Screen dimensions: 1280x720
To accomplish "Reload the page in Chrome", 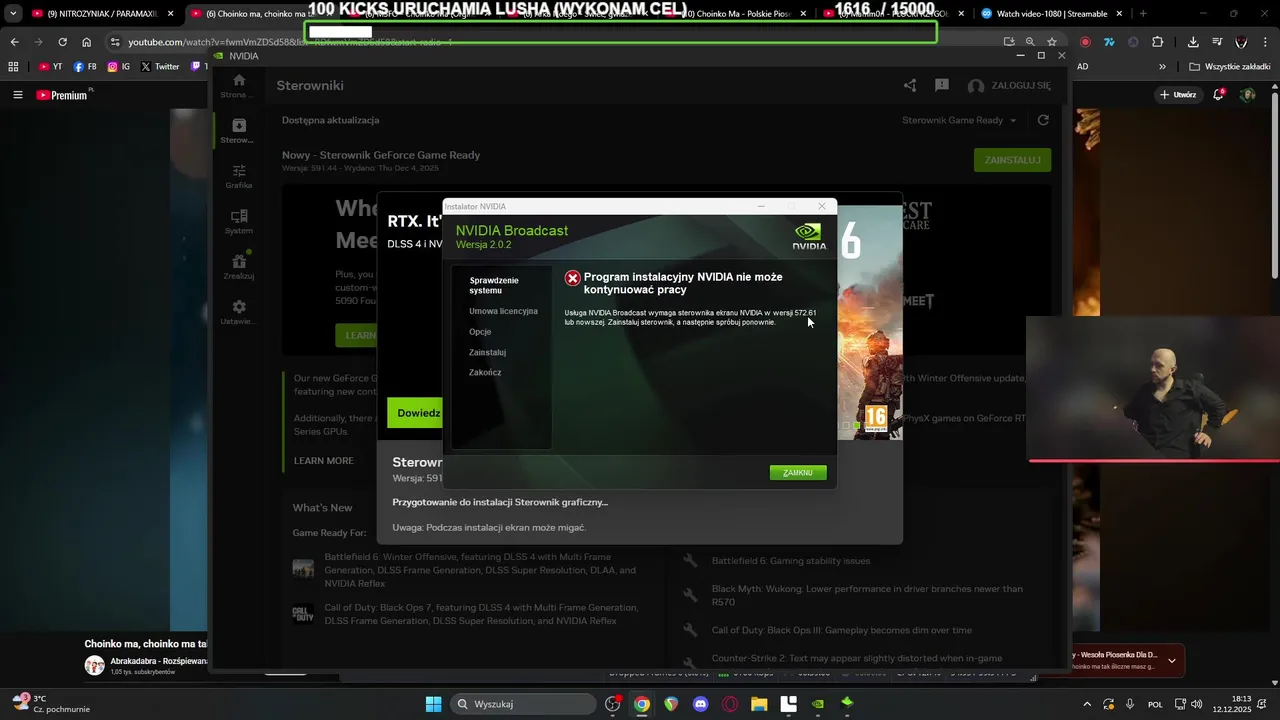I will (62, 42).
